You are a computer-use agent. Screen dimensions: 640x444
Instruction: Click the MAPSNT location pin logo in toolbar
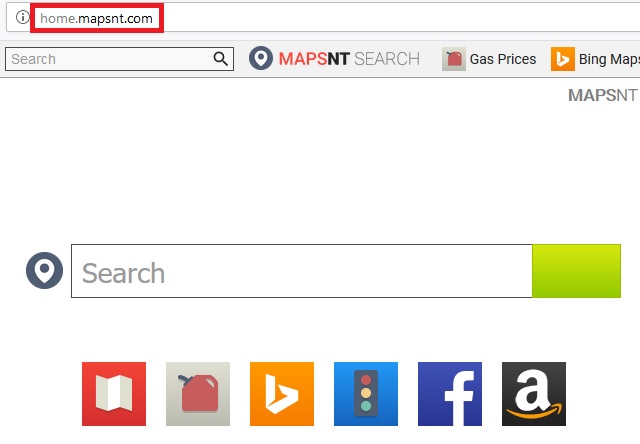[x=261, y=58]
